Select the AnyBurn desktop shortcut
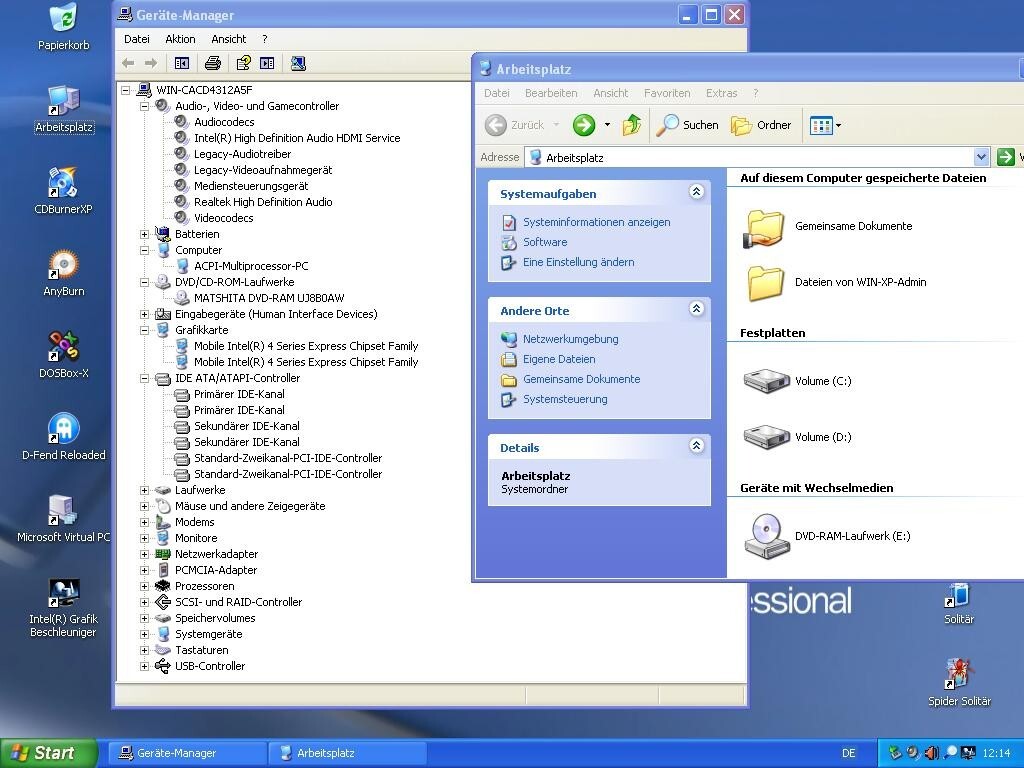The height and width of the screenshot is (768, 1024). 63,273
